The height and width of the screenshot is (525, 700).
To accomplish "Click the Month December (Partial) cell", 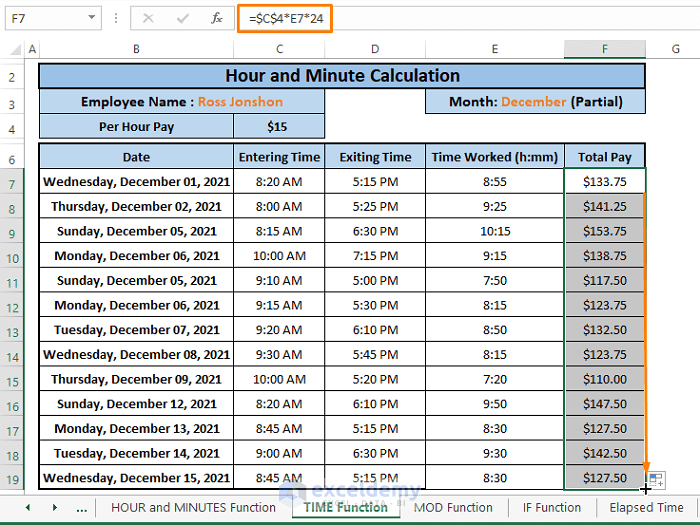I will 535,102.
